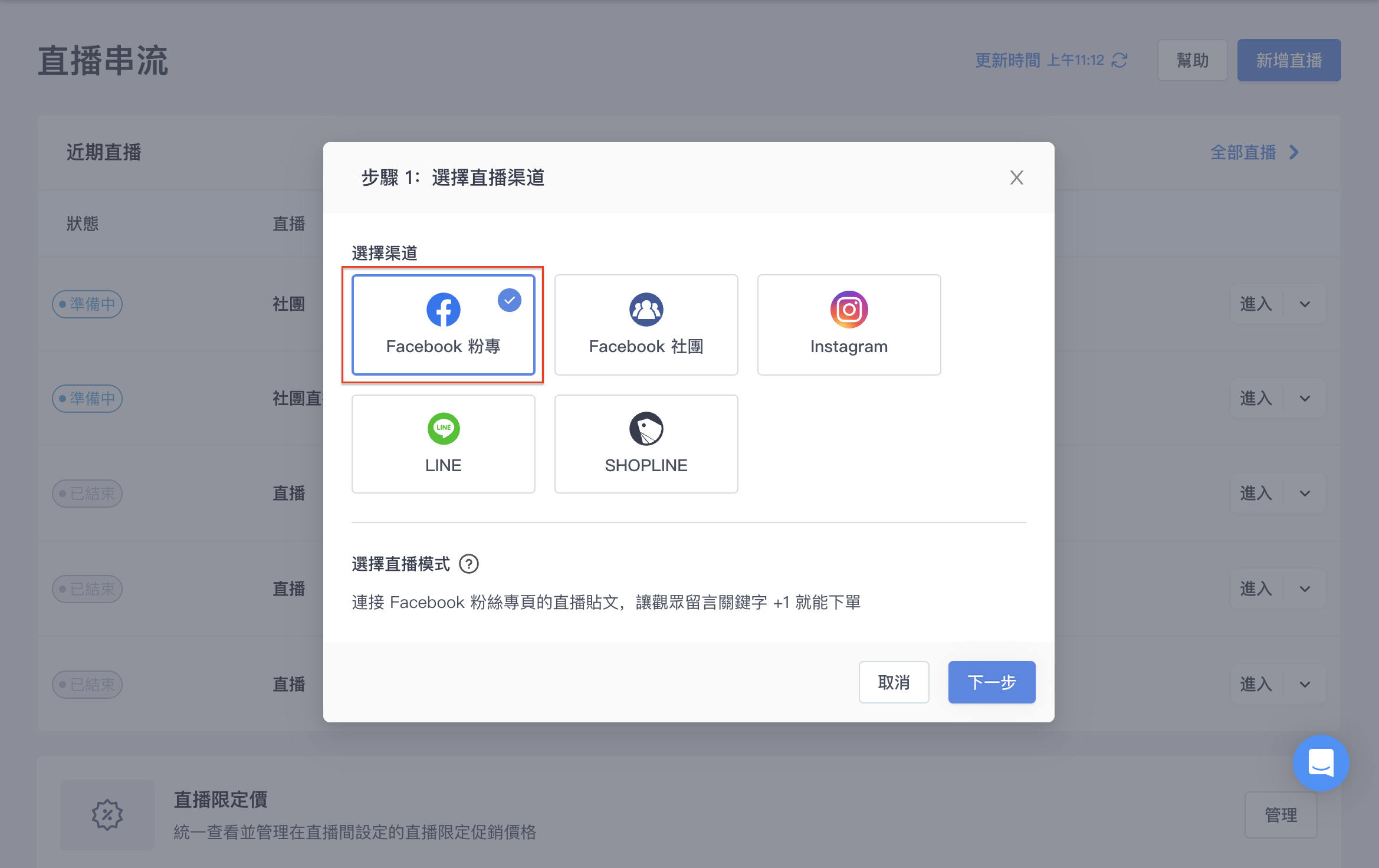This screenshot has width=1379, height=868.
Task: Choose the Facebook 社團 channel card
Action: [x=646, y=324]
